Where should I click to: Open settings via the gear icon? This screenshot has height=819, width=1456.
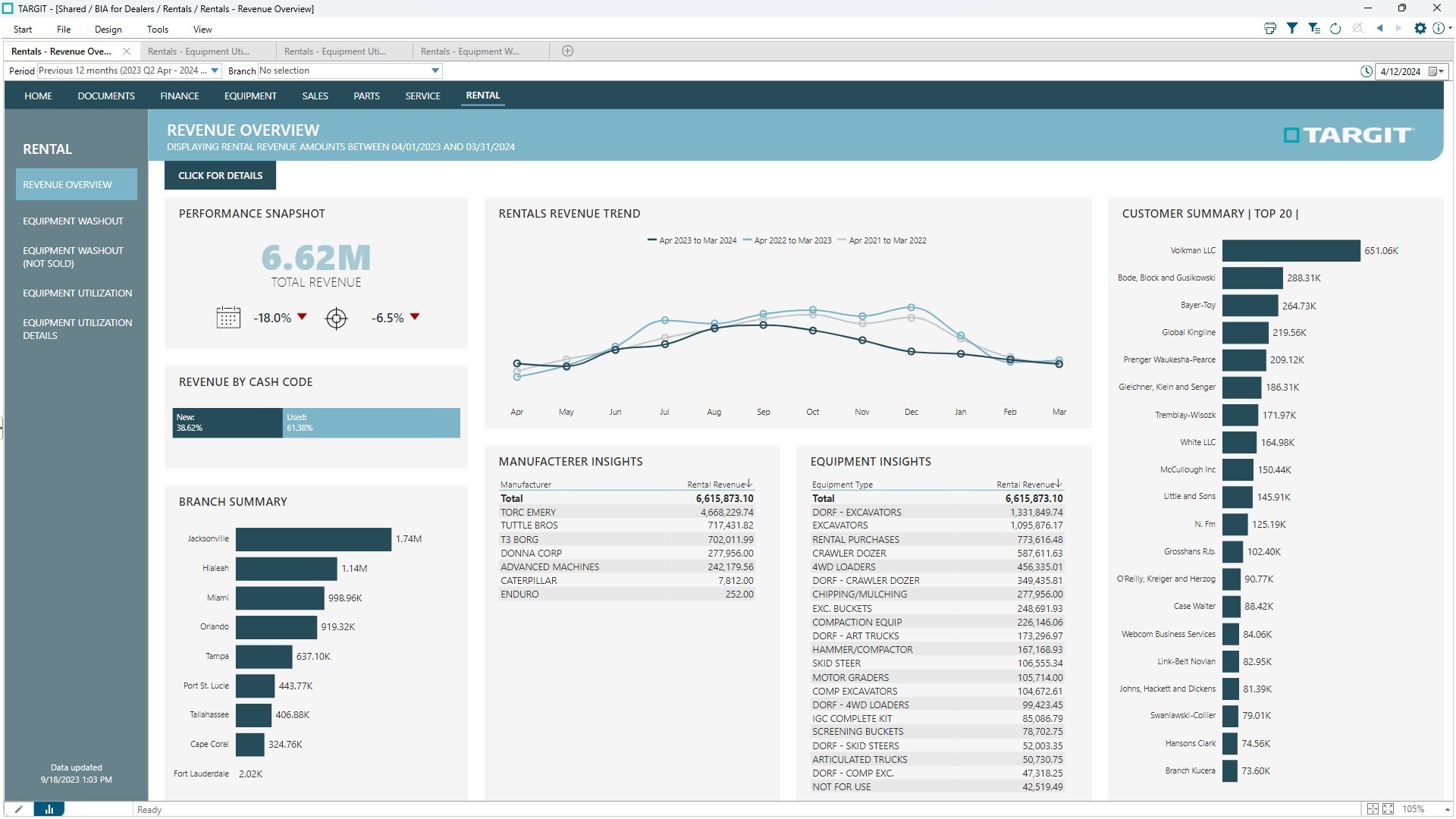click(1420, 29)
